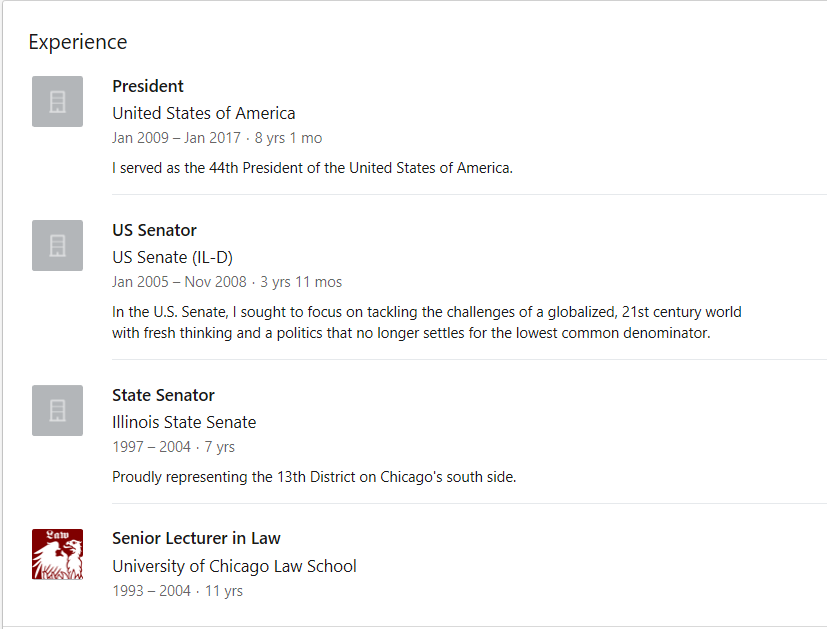Click the 13th District description text

pyautogui.click(x=314, y=477)
